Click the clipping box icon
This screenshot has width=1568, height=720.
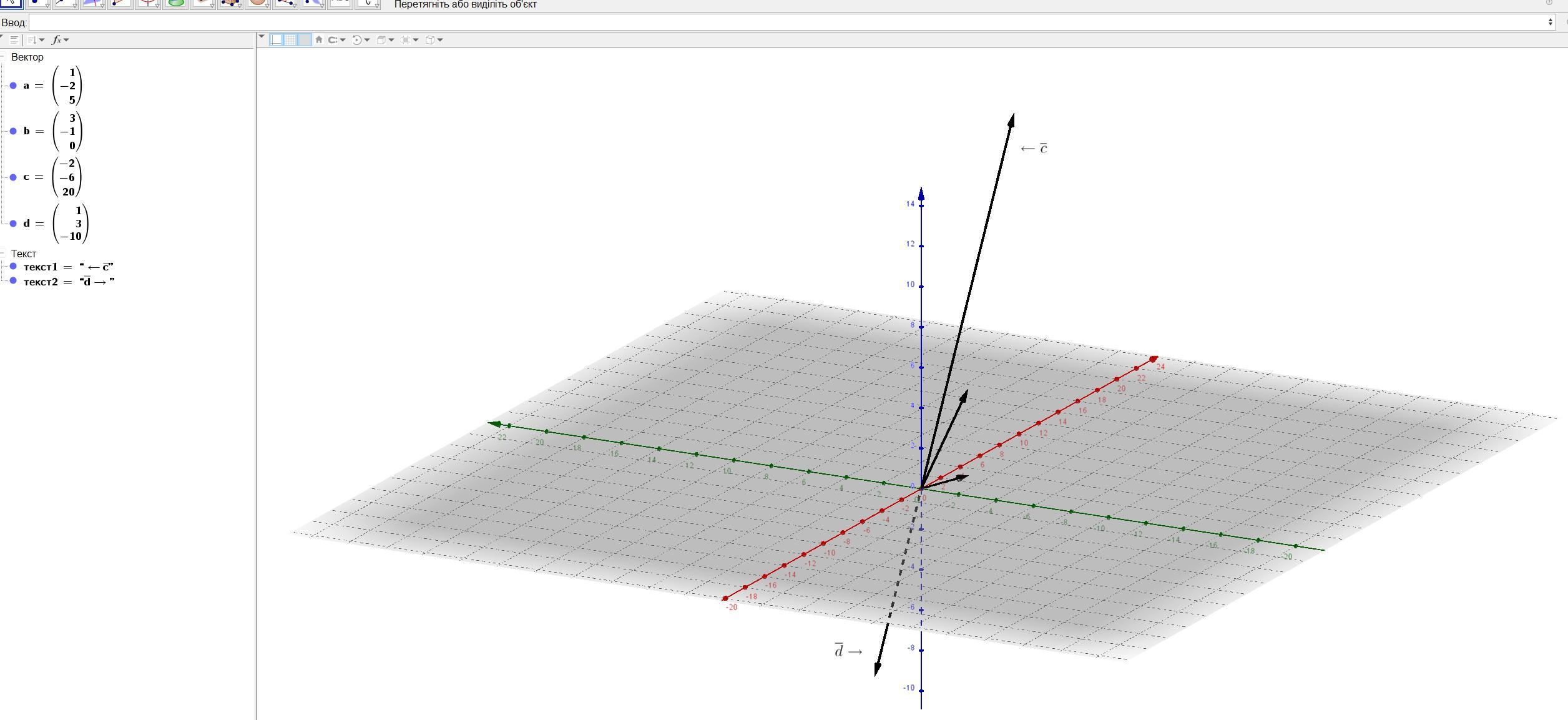tap(406, 40)
